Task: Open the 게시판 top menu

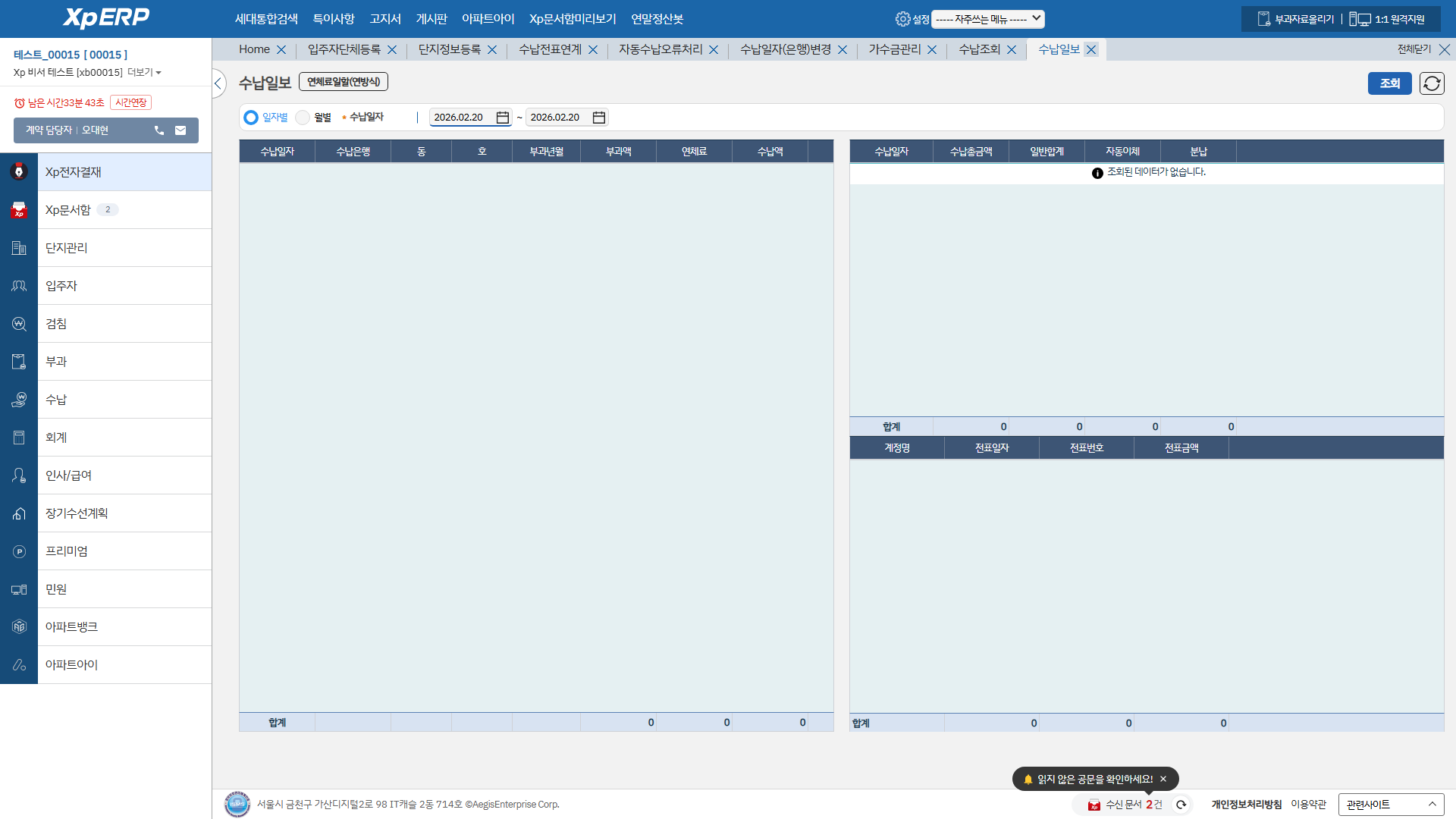Action: pyautogui.click(x=431, y=19)
